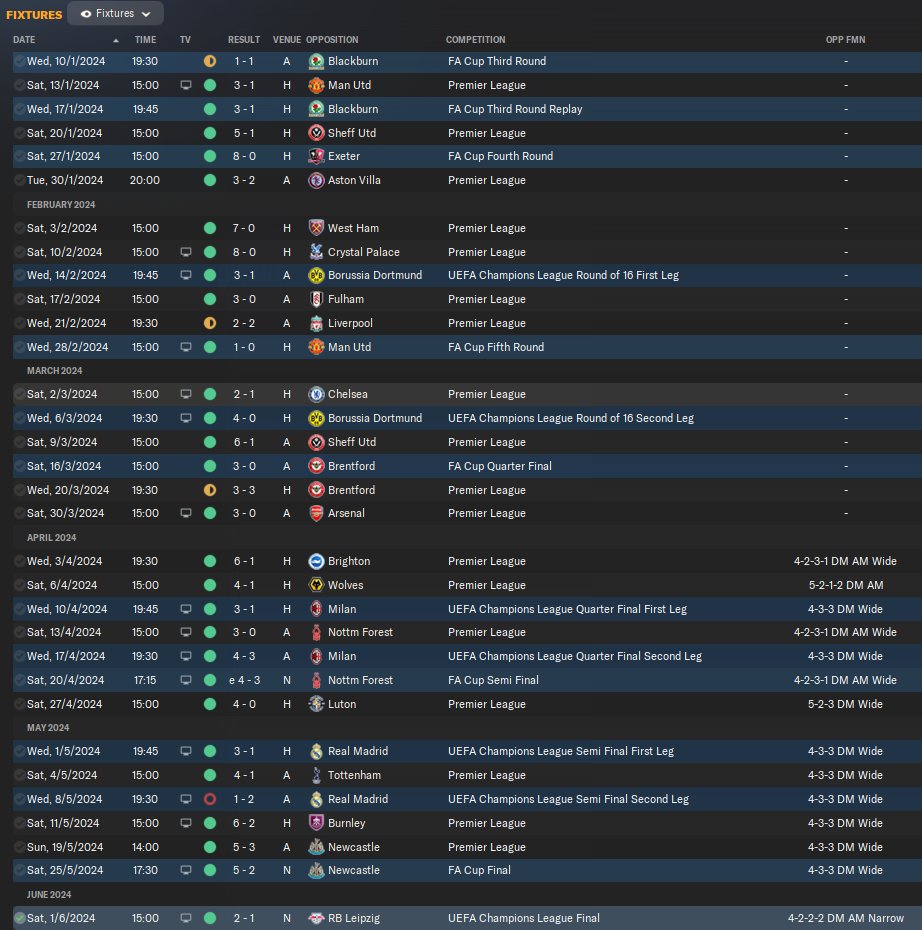Select the APRIL 2024 month header
922x930 pixels.
click(x=52, y=537)
